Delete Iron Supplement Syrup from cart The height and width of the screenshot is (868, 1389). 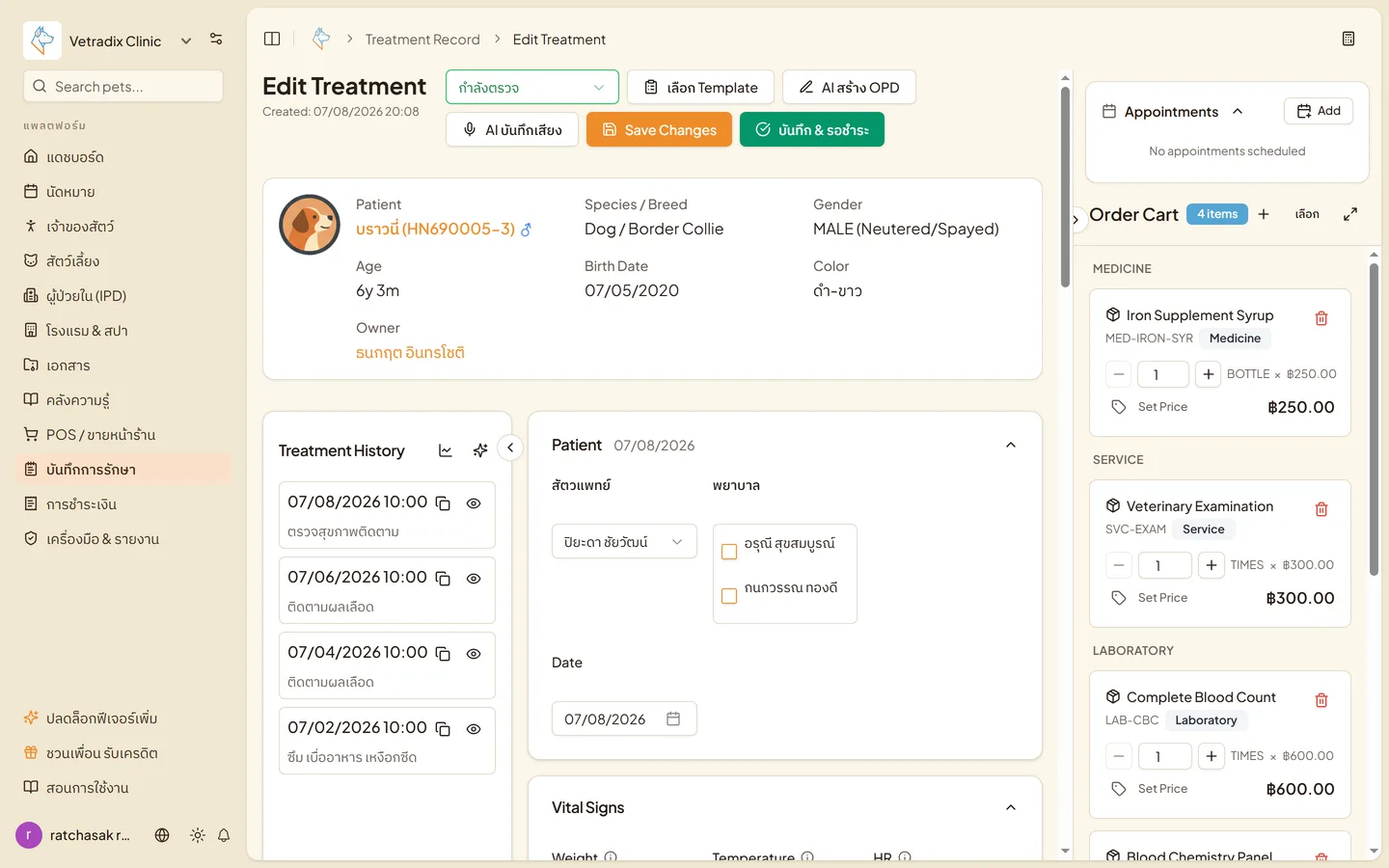coord(1321,318)
